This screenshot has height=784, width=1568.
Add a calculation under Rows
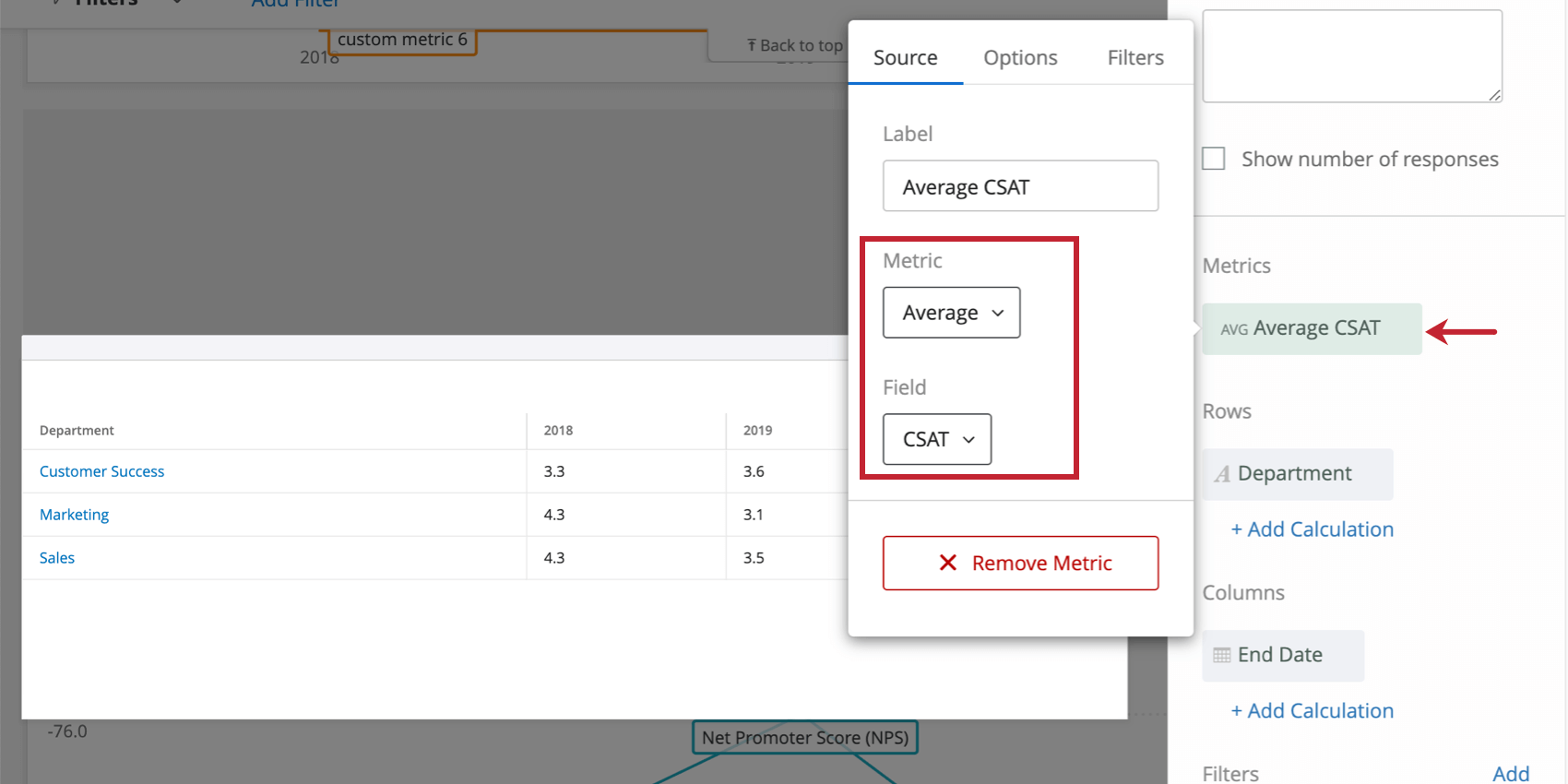click(x=1312, y=529)
